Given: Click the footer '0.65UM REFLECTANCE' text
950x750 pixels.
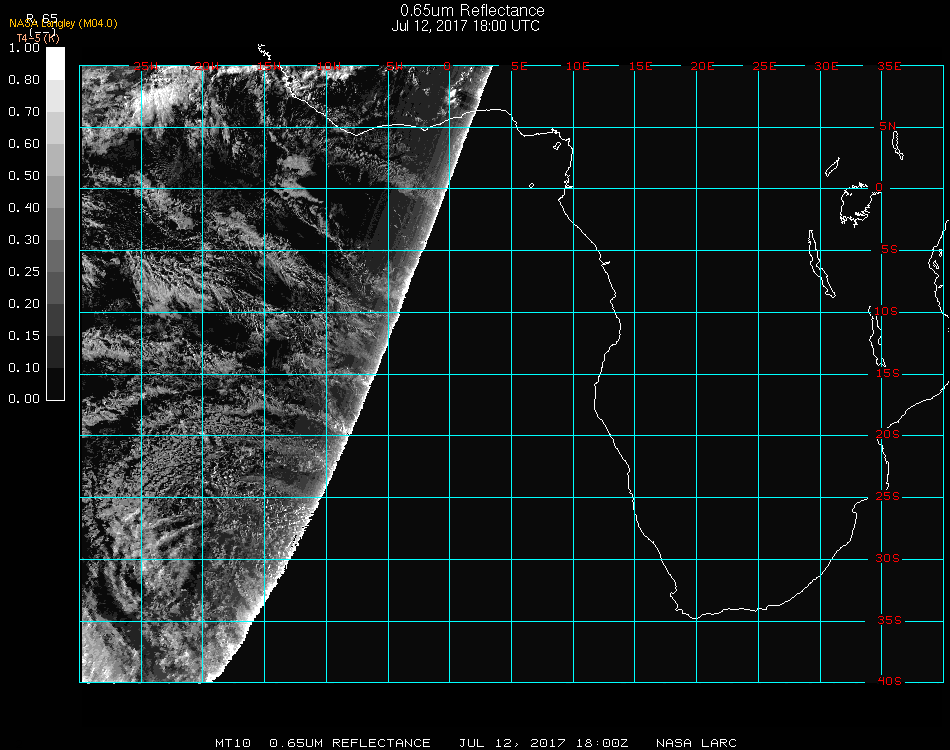Looking at the screenshot, I should [x=350, y=743].
